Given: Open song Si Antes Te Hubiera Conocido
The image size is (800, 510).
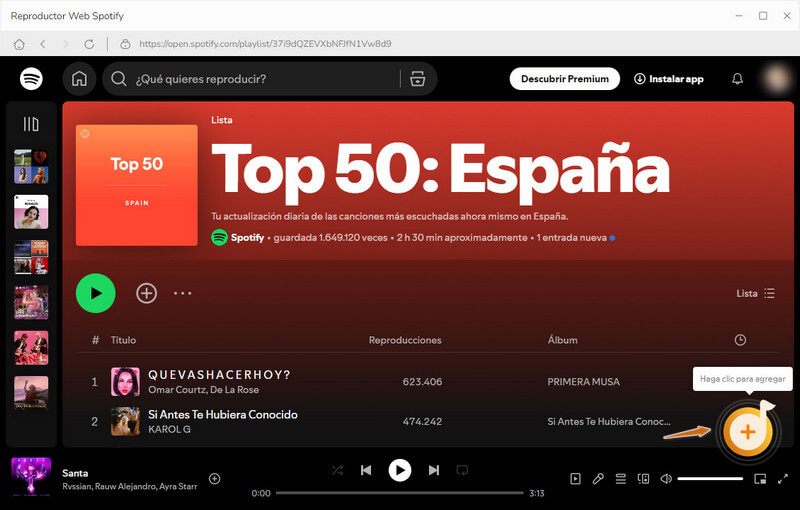Looking at the screenshot, I should point(223,415).
